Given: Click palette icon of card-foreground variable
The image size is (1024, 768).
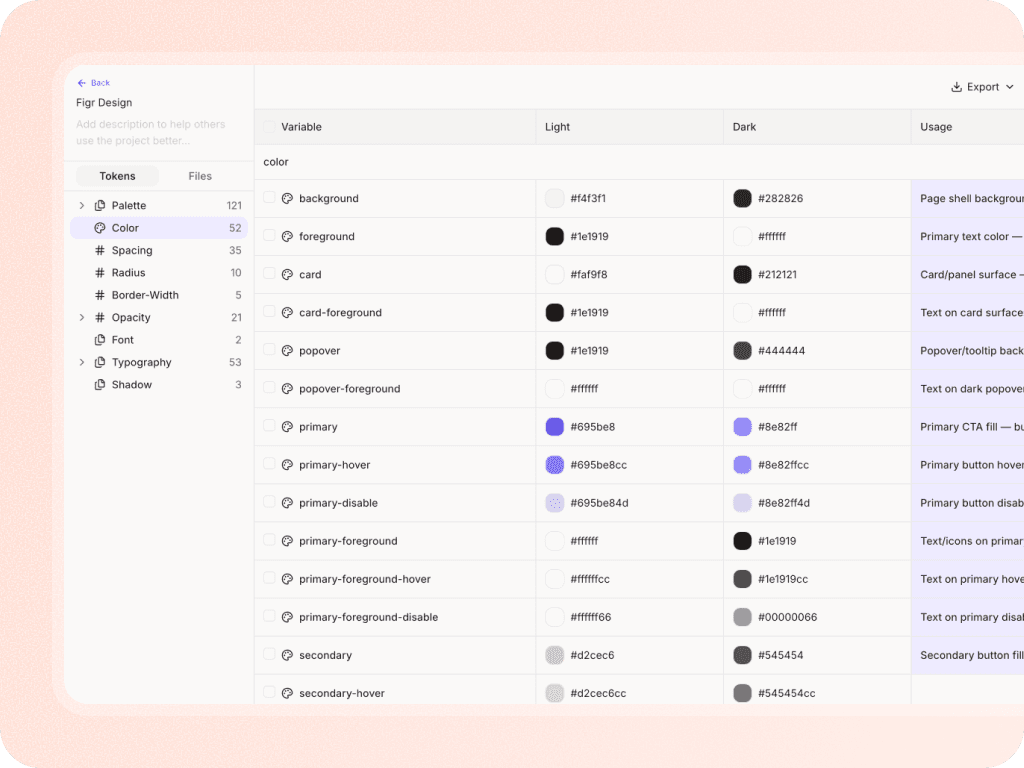Looking at the screenshot, I should pyautogui.click(x=287, y=313).
